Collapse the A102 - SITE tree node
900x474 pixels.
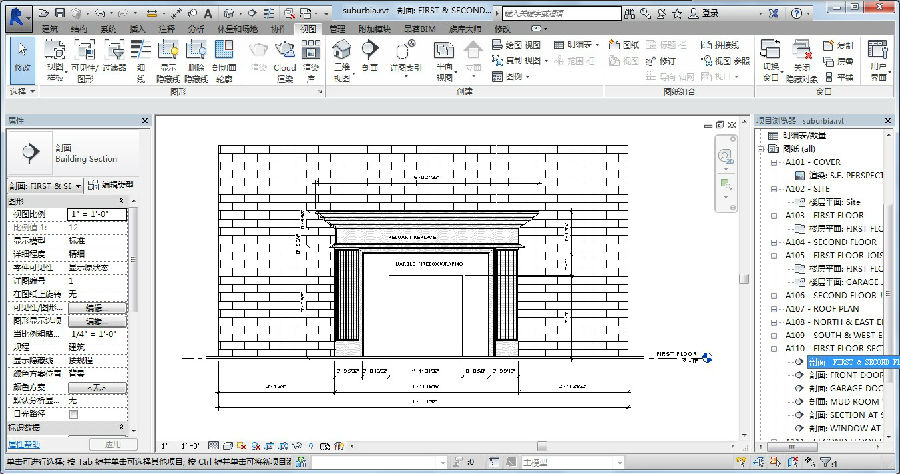coord(773,188)
